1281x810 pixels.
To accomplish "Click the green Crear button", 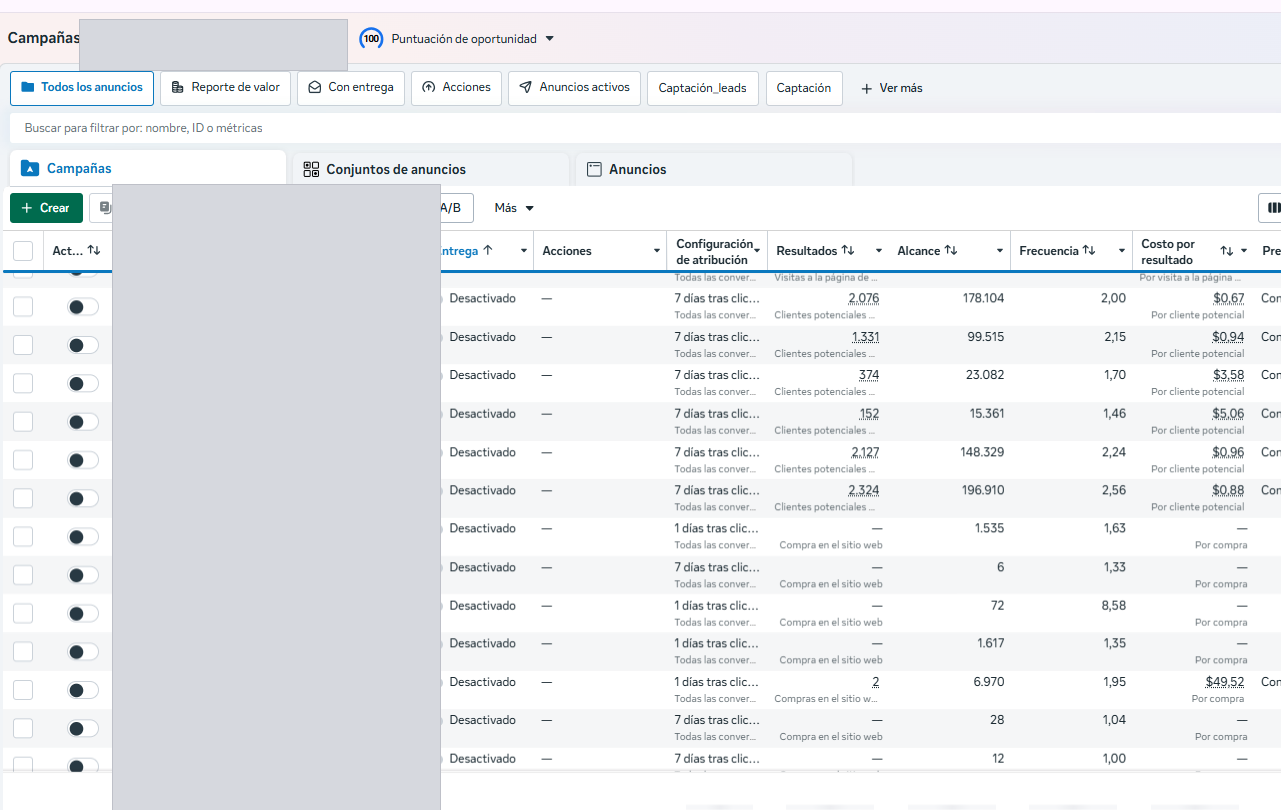I will tap(46, 208).
